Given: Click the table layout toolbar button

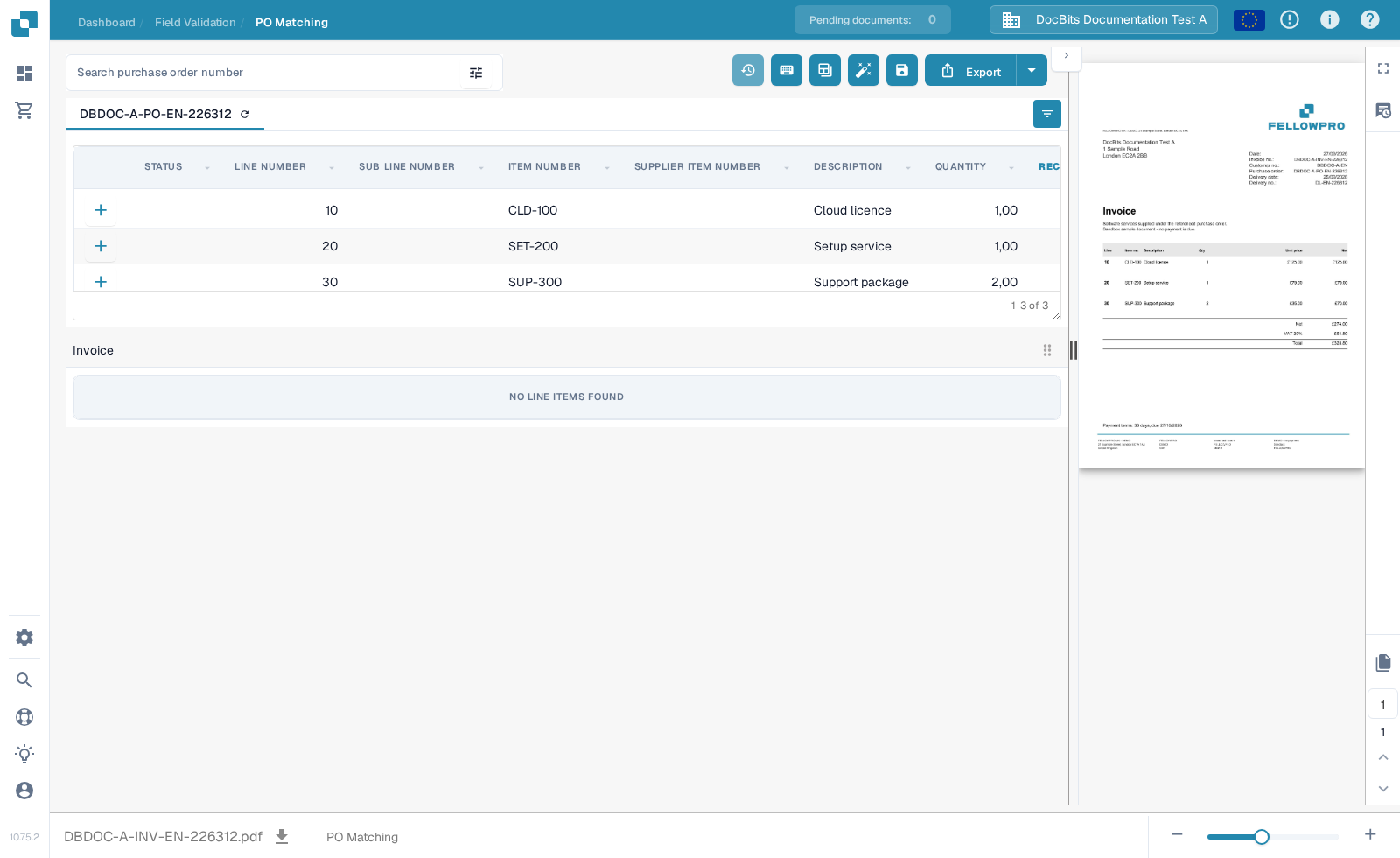Looking at the screenshot, I should point(825,70).
